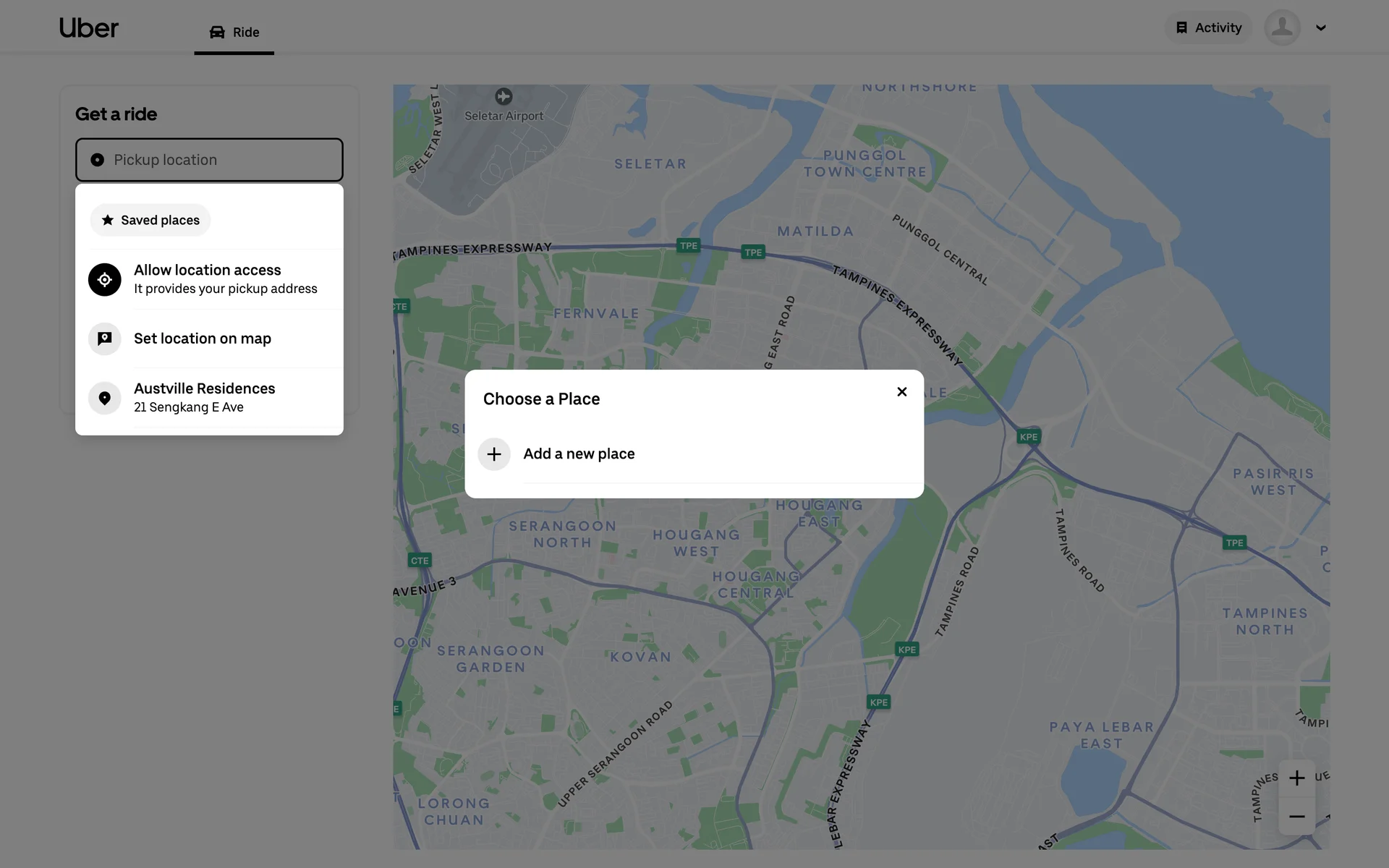This screenshot has width=1389, height=868.
Task: Pick Austville Residences as pickup
Action: coord(205,397)
